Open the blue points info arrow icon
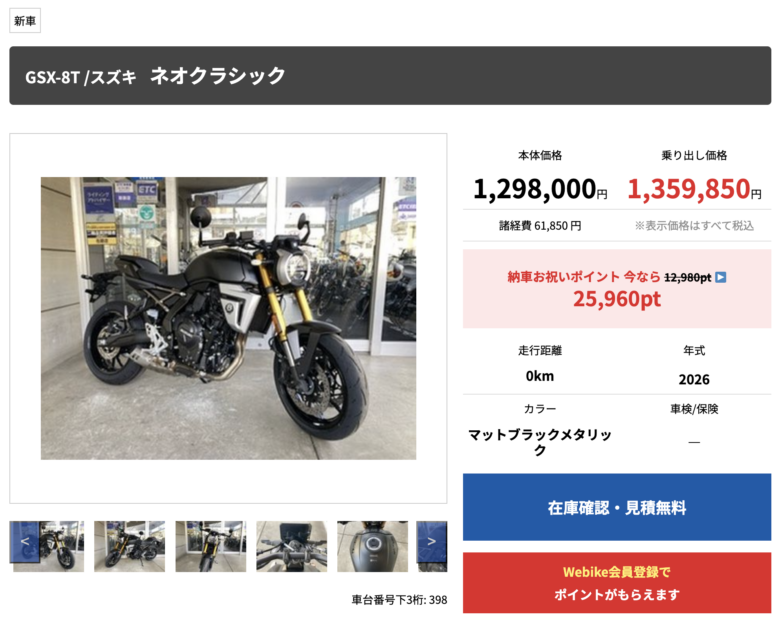Screen dimensions: 780x618 (x=720, y=277)
